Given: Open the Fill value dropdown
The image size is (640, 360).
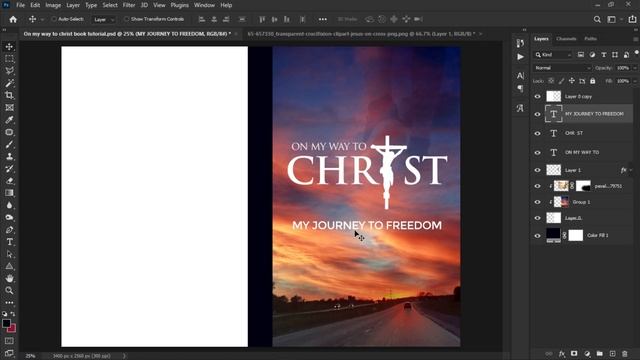Looking at the screenshot, I should pos(634,81).
